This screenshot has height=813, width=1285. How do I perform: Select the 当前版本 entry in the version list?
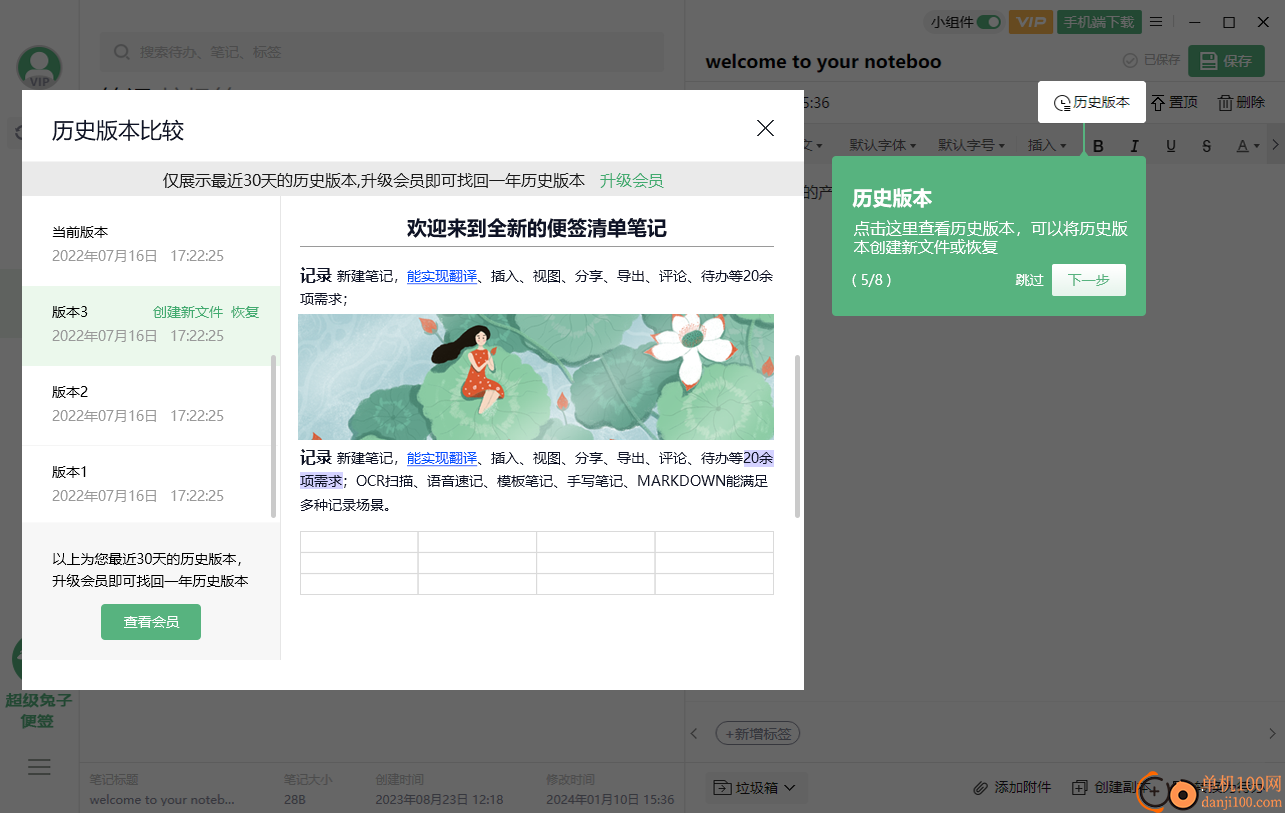click(x=151, y=245)
